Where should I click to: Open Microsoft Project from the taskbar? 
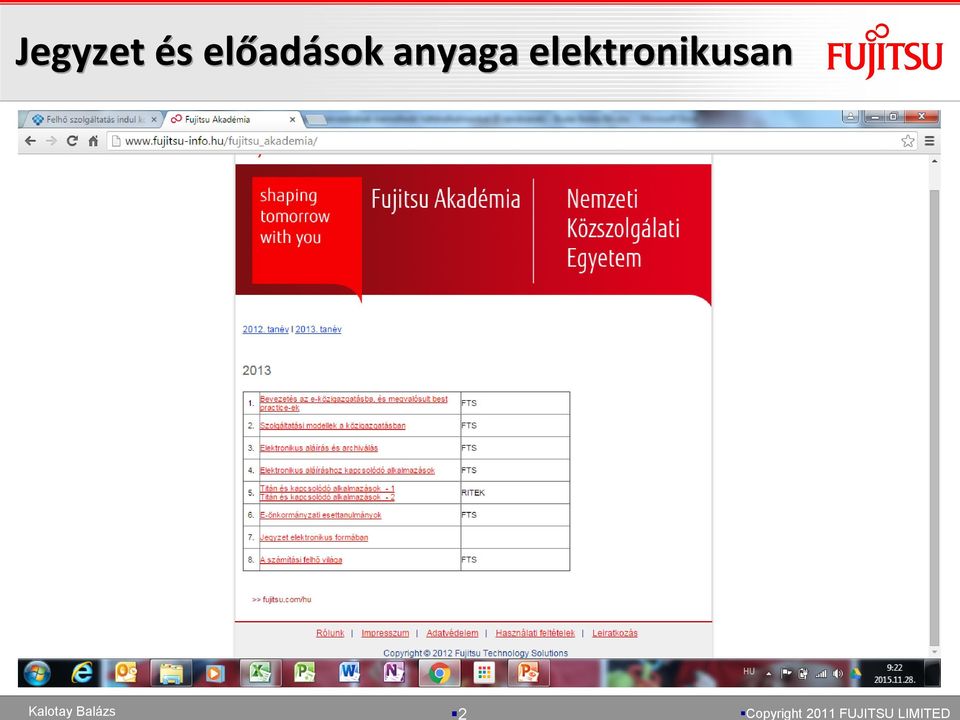[x=304, y=673]
